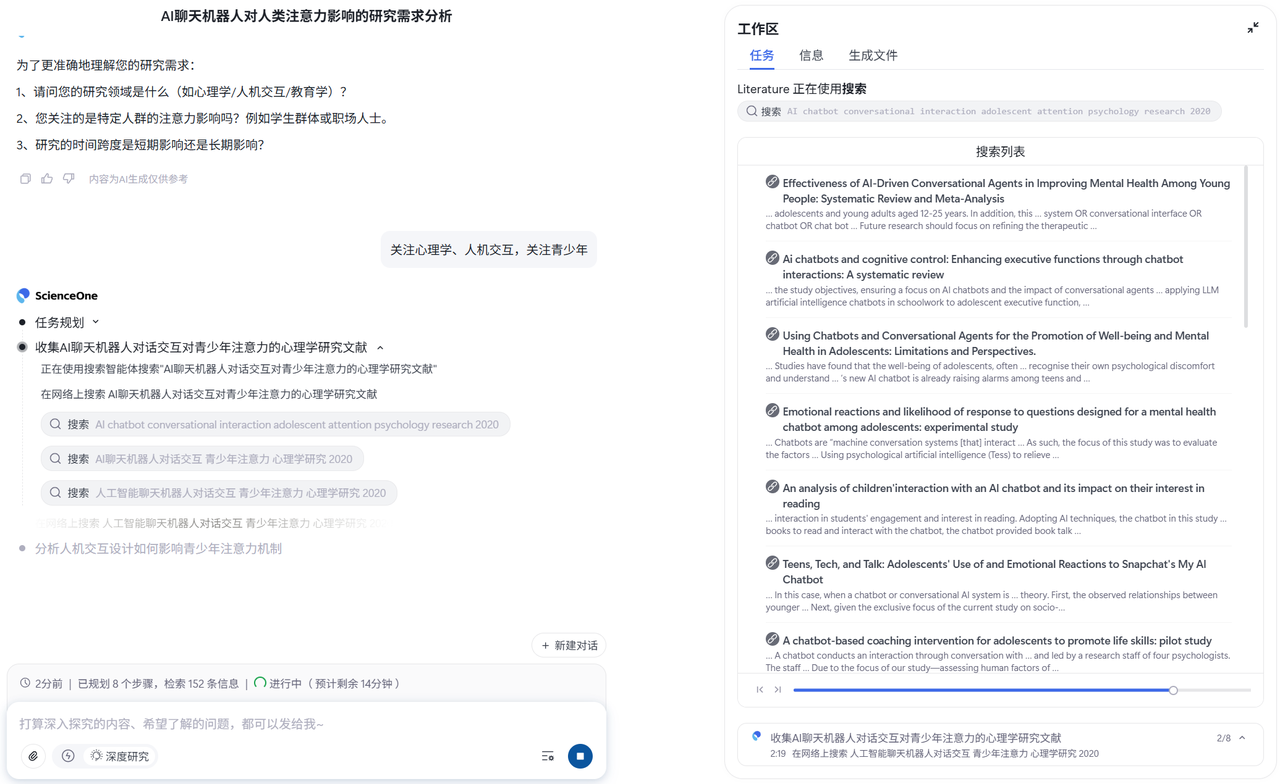Copy the AI response using the copy icon

25,177
